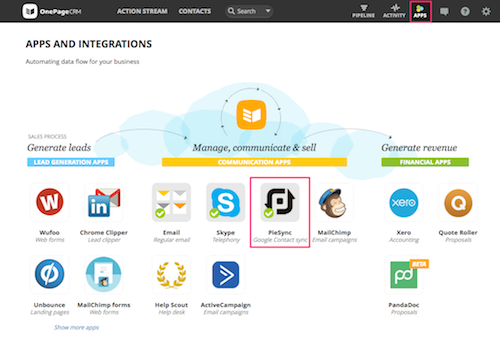Click the OnePageCRM logo
500x360 pixels.
[52, 11]
